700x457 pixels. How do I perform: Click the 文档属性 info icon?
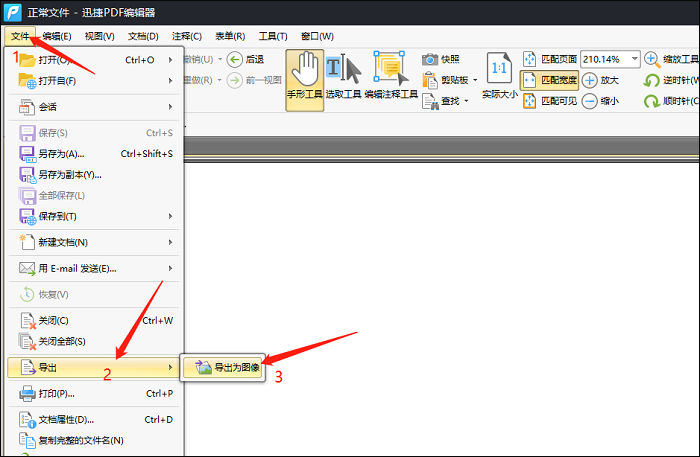(27, 420)
